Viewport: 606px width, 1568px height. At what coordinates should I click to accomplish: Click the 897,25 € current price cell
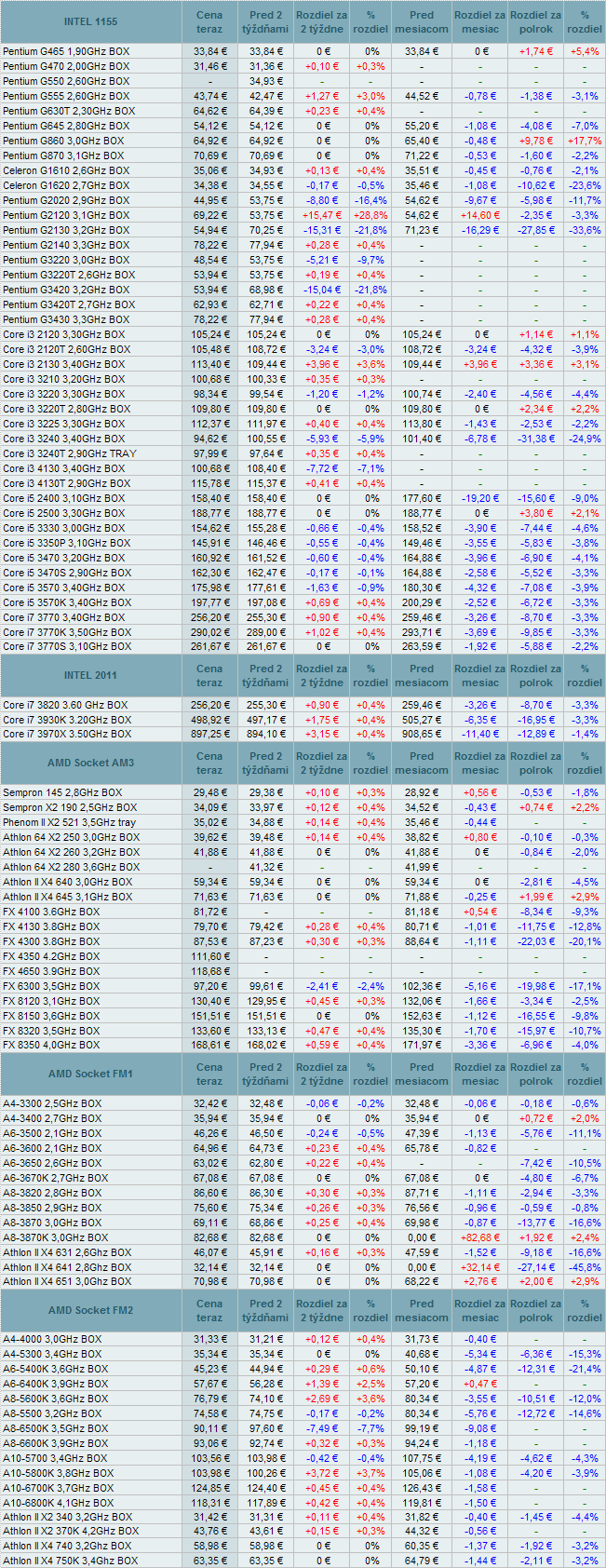pos(209,734)
